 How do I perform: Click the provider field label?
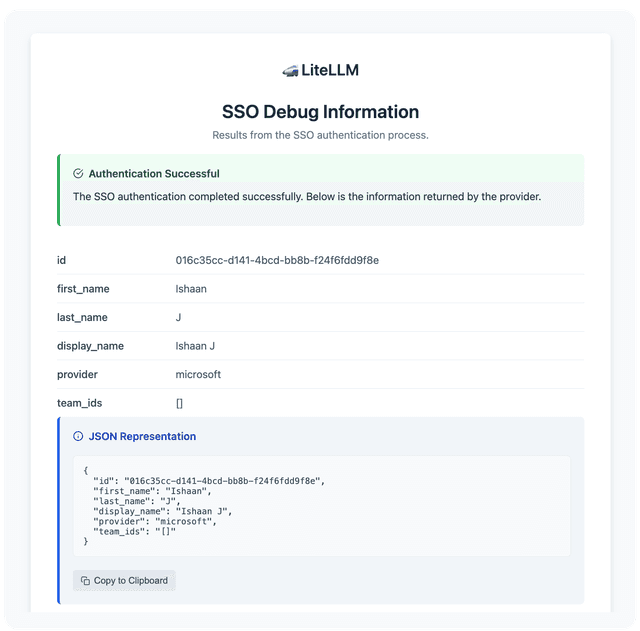[x=77, y=375]
